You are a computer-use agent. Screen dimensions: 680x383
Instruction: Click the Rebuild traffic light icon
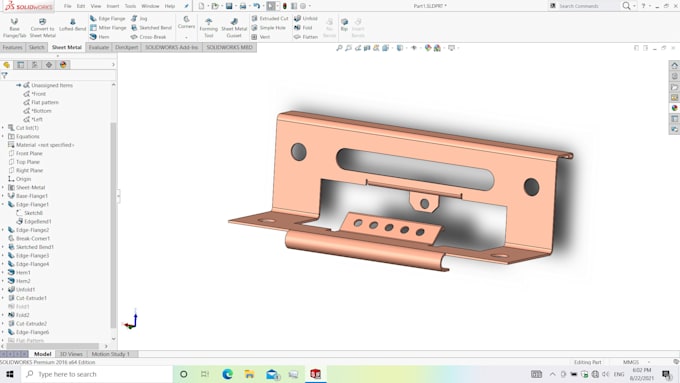284,6
